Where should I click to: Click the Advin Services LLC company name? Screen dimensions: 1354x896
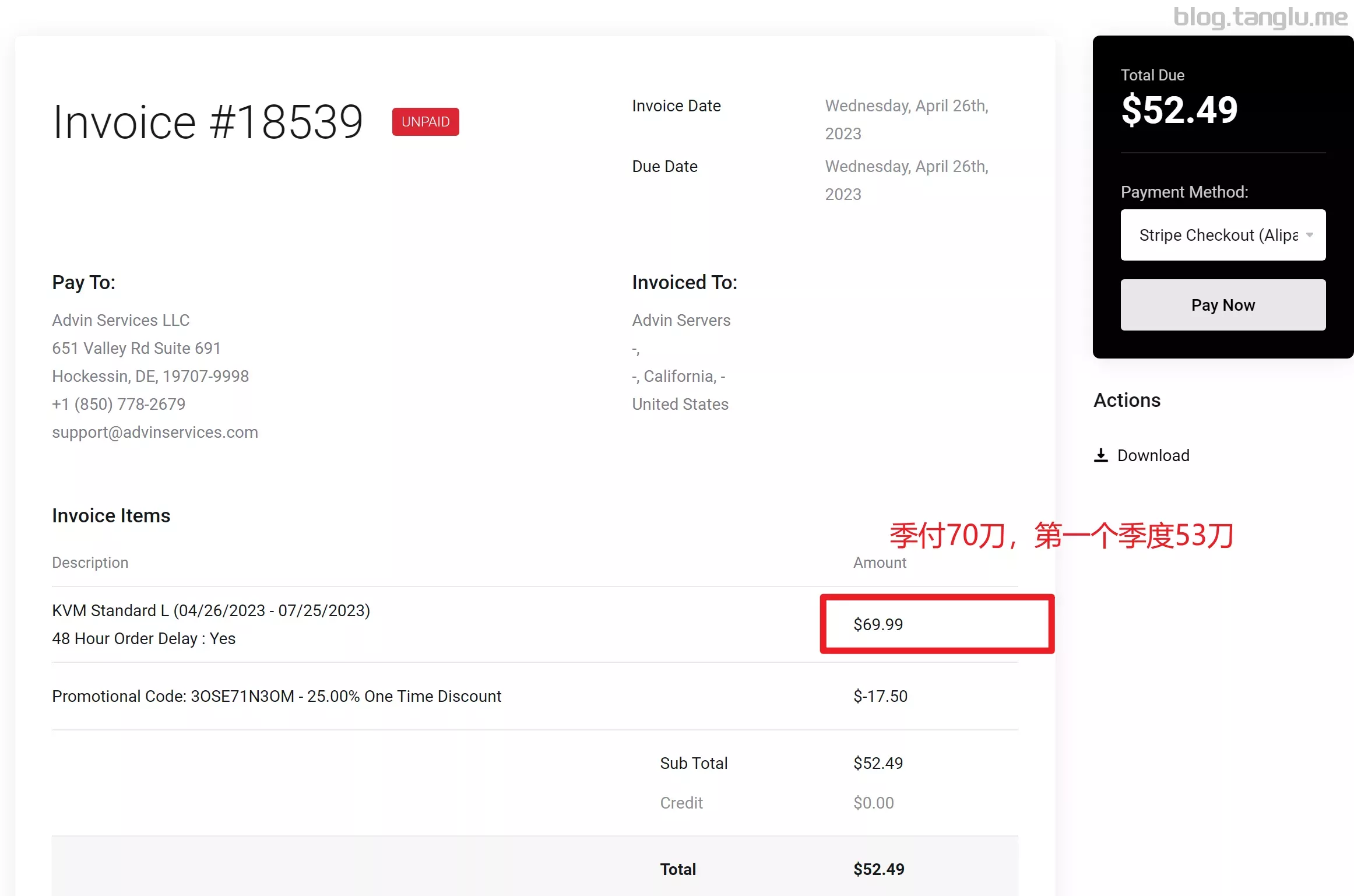121,320
